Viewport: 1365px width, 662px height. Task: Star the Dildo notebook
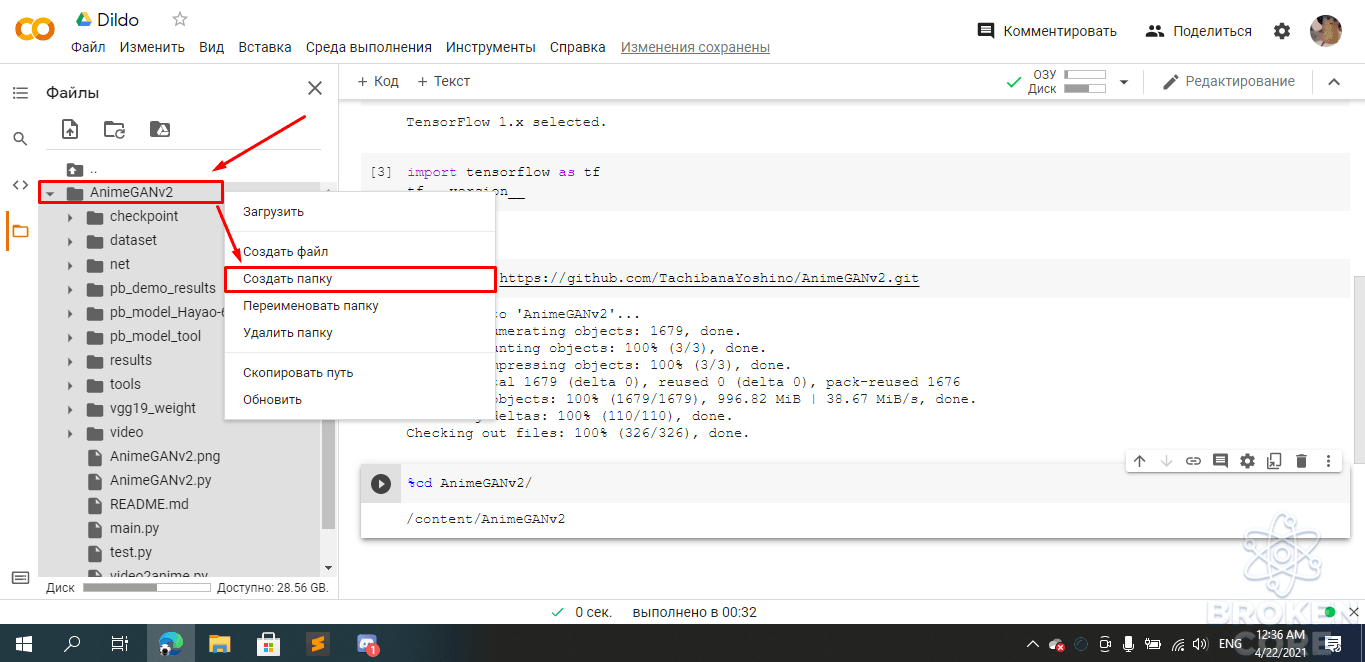pos(180,19)
